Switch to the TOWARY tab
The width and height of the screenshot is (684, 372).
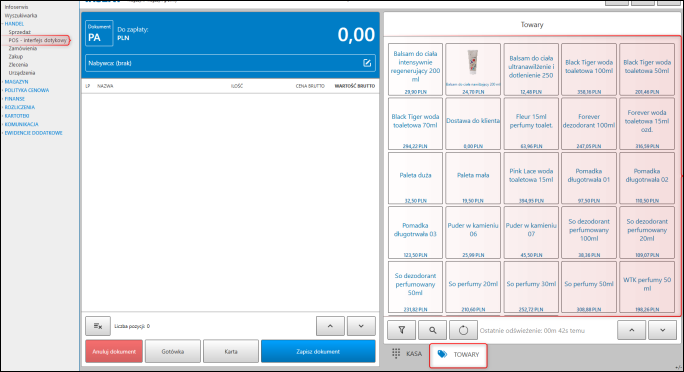tap(458, 355)
